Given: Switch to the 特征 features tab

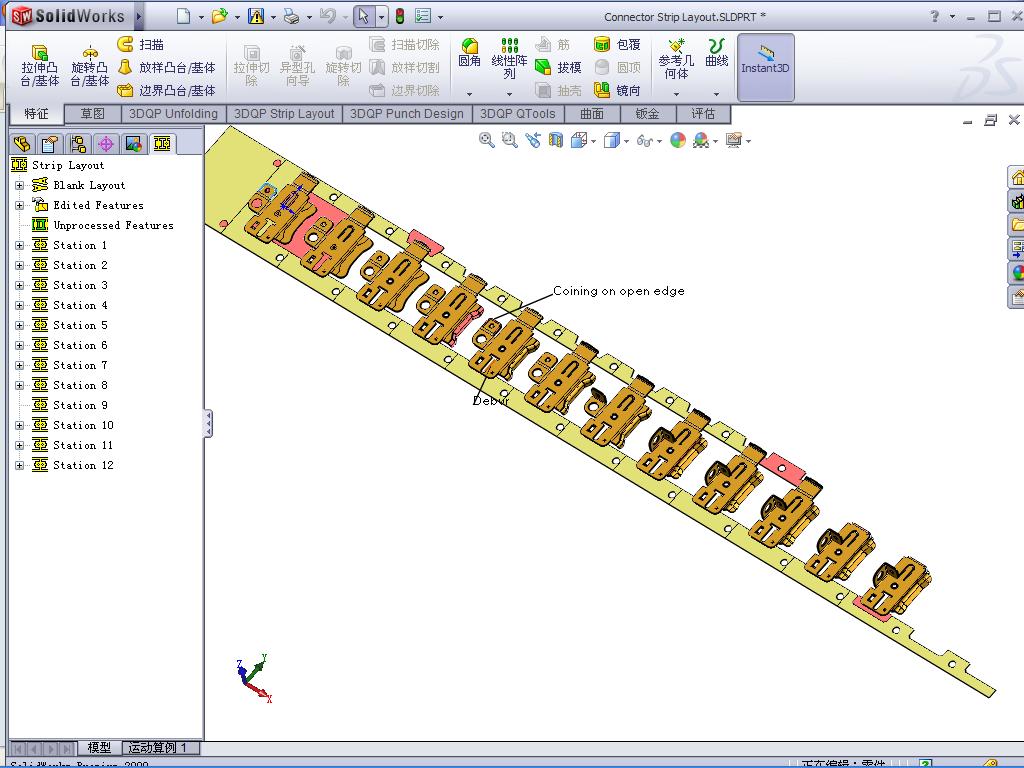Looking at the screenshot, I should 37,114.
